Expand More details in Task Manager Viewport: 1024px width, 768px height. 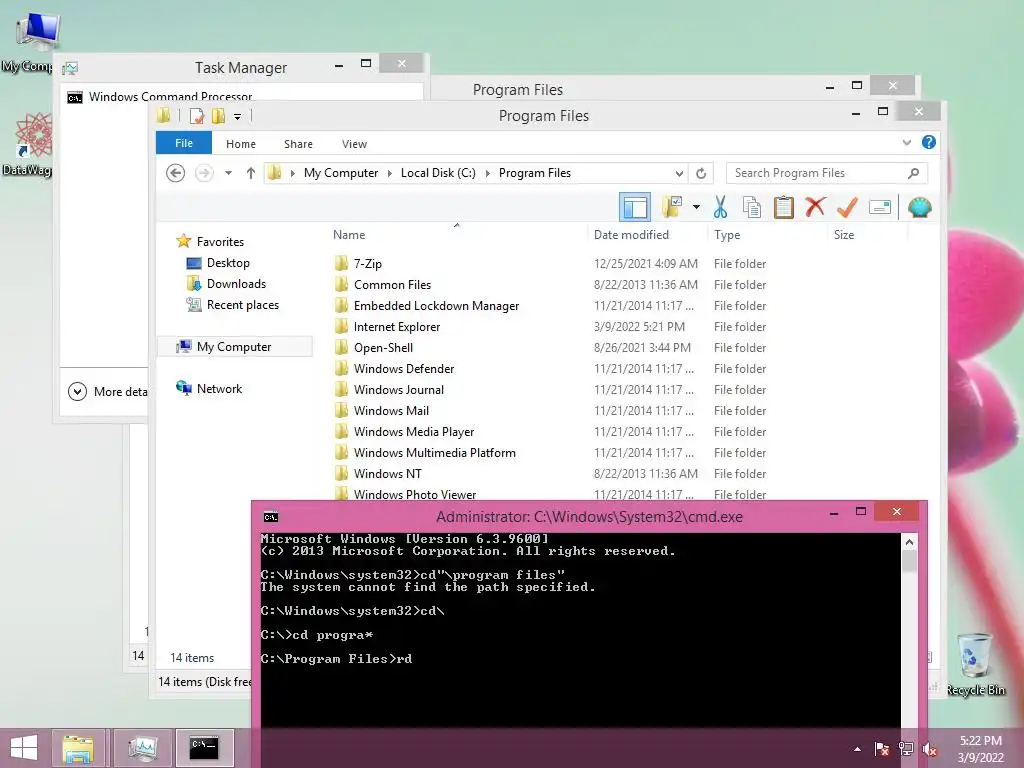[x=108, y=391]
